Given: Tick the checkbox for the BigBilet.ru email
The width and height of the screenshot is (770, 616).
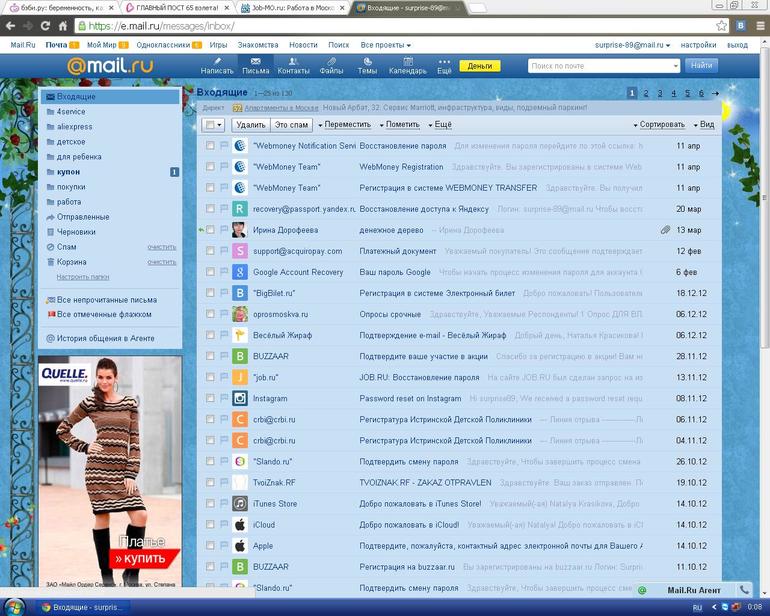Looking at the screenshot, I should click(x=210, y=293).
